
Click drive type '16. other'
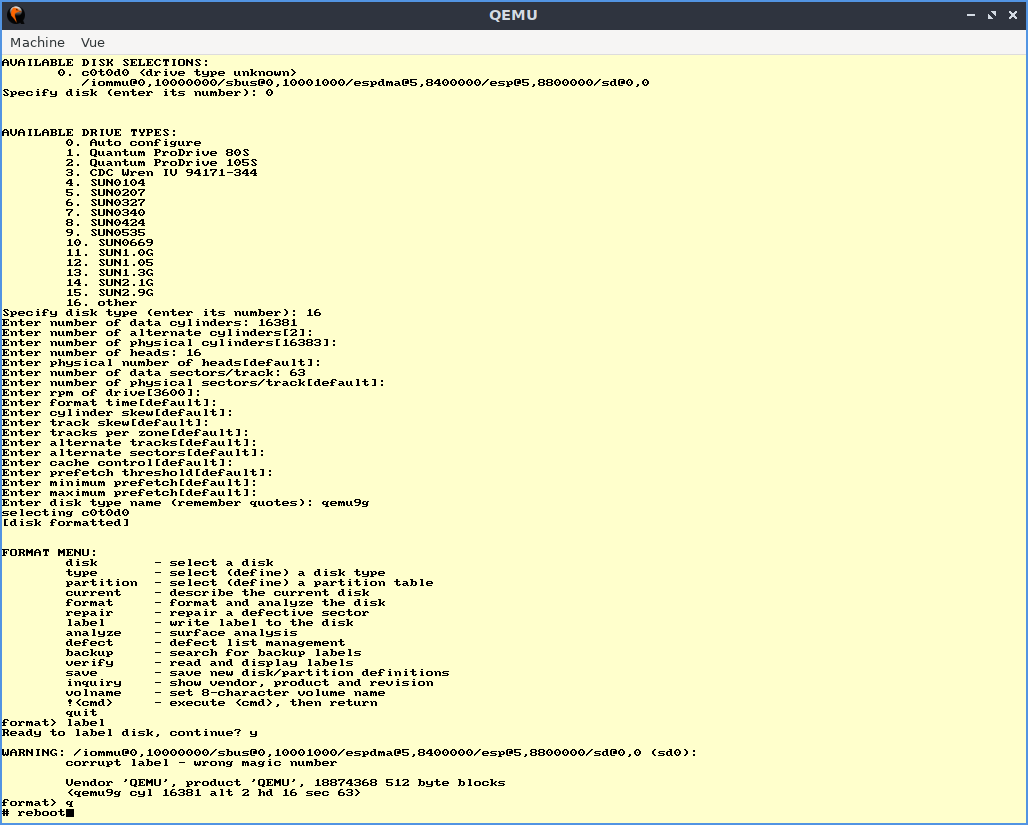102,303
